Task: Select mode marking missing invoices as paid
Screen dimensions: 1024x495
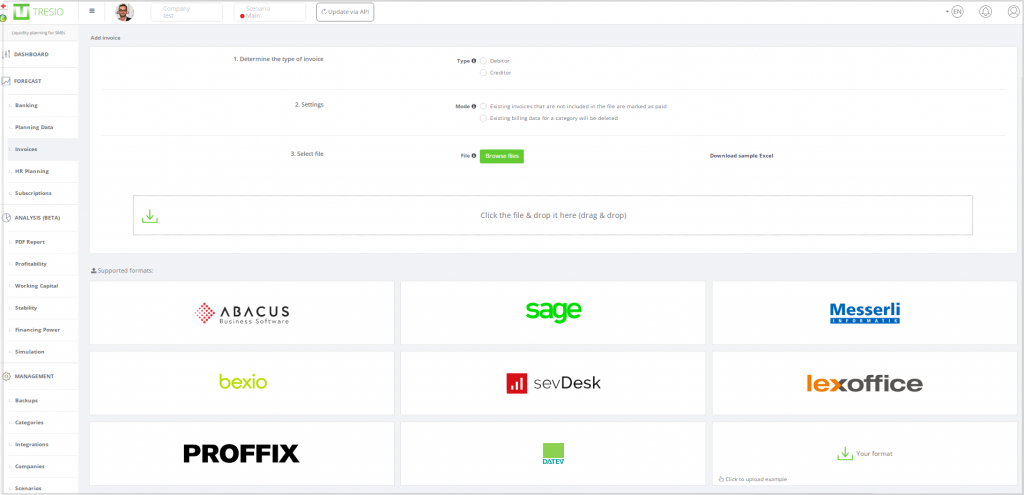Action: (483, 106)
